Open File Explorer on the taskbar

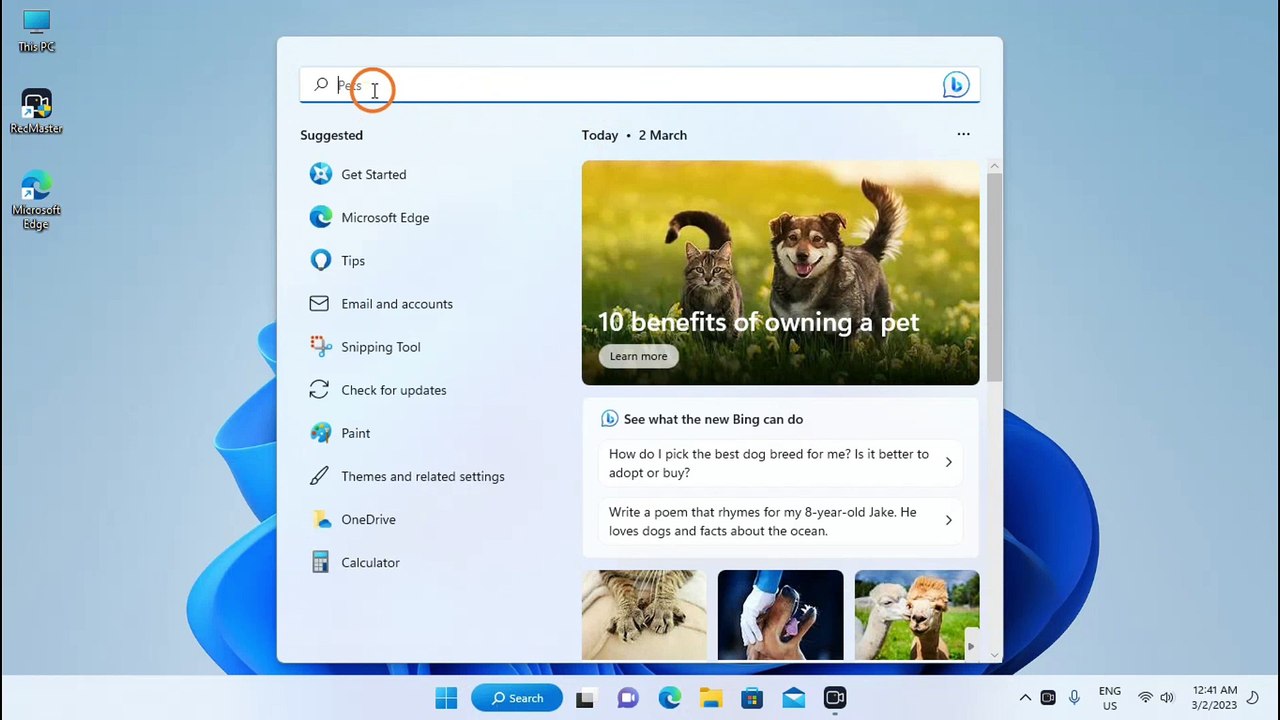(710, 698)
